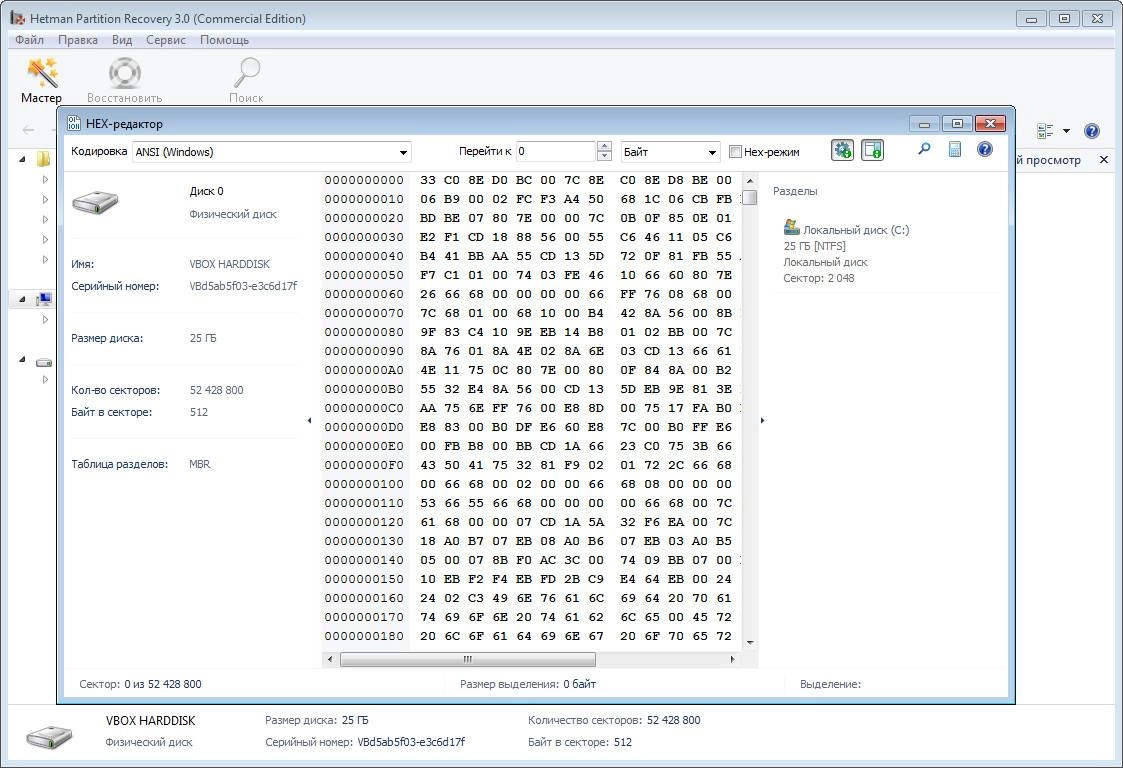Screen dimensions: 1123x768
Task: Click the partition view icon beside gear
Action: (872, 150)
